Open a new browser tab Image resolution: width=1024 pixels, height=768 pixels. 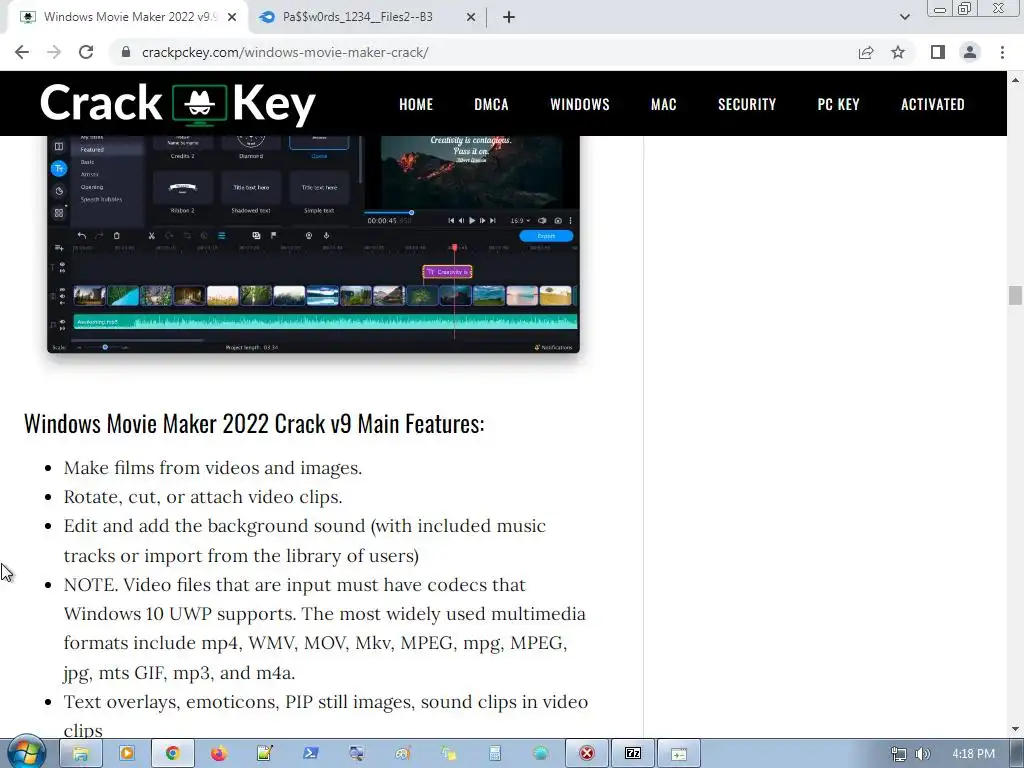pyautogui.click(x=509, y=17)
